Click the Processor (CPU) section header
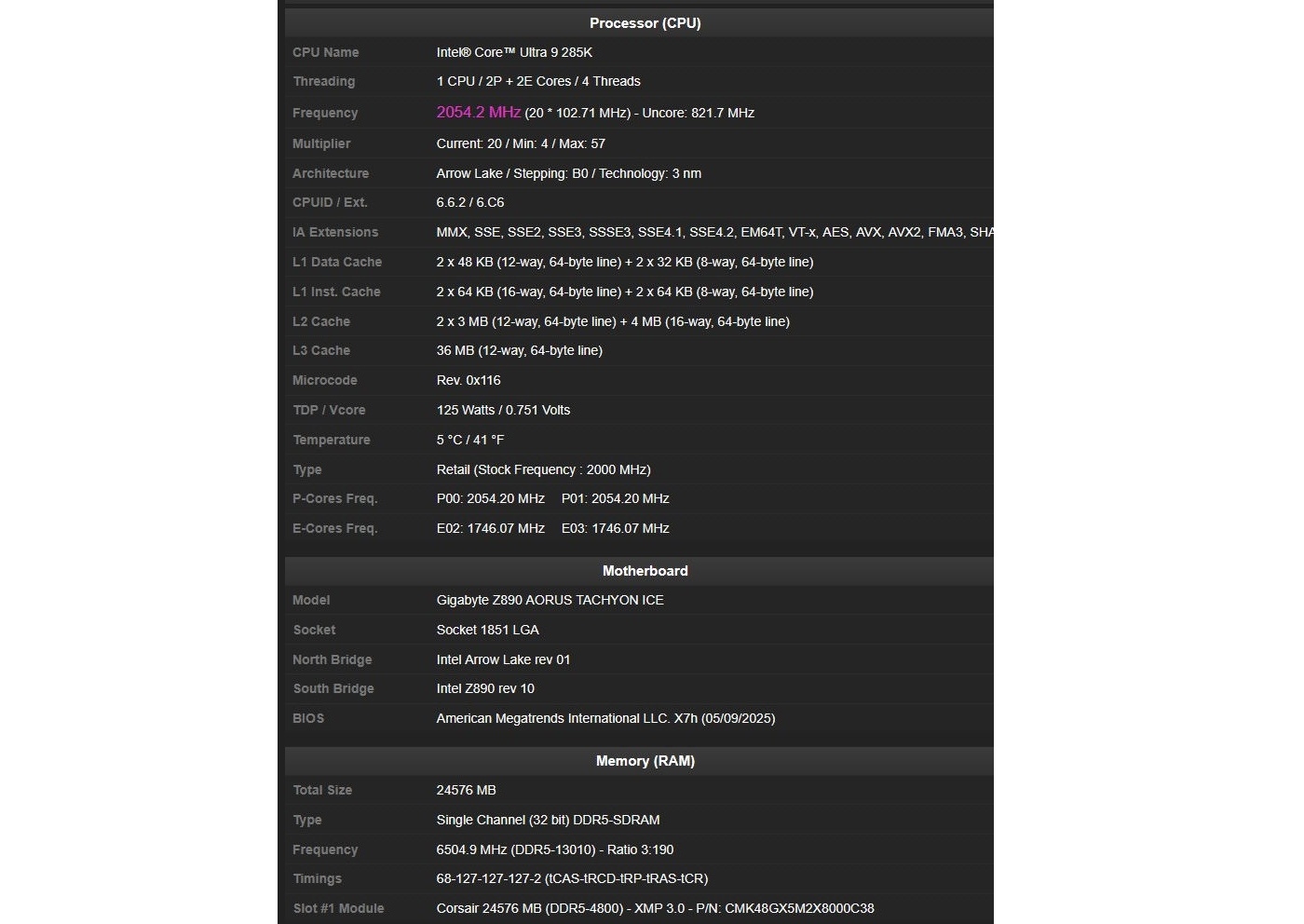Screen dimensions: 1304x924 (645, 23)
